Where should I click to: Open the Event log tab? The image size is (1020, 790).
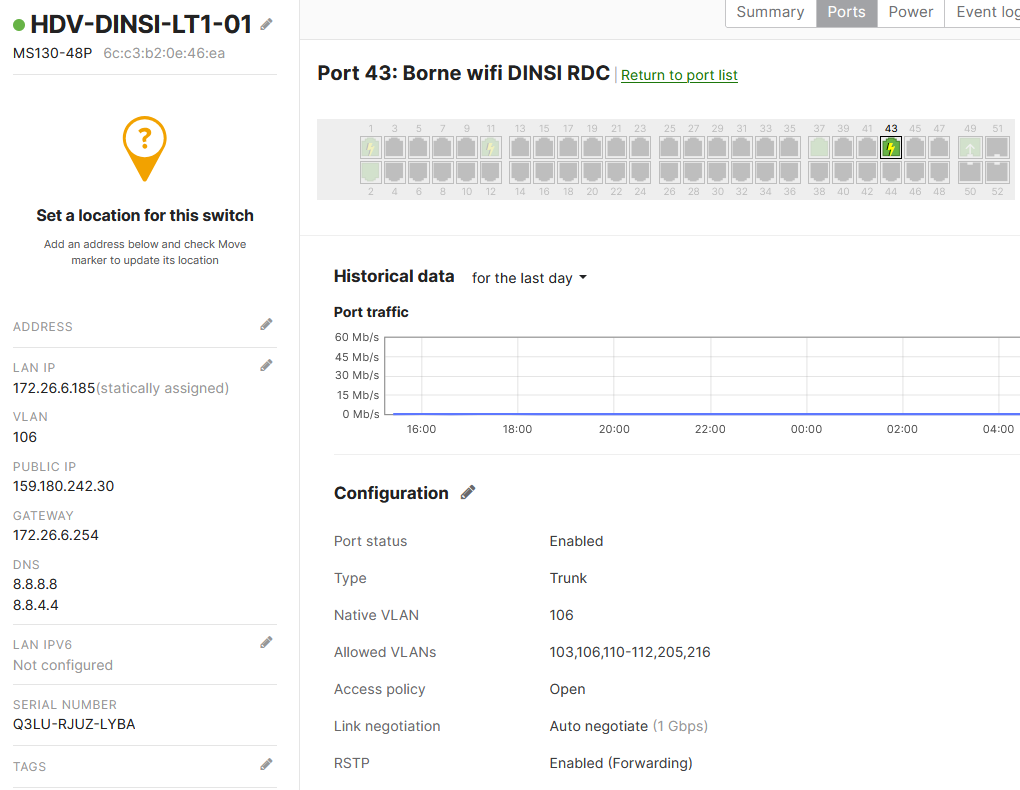[984, 12]
